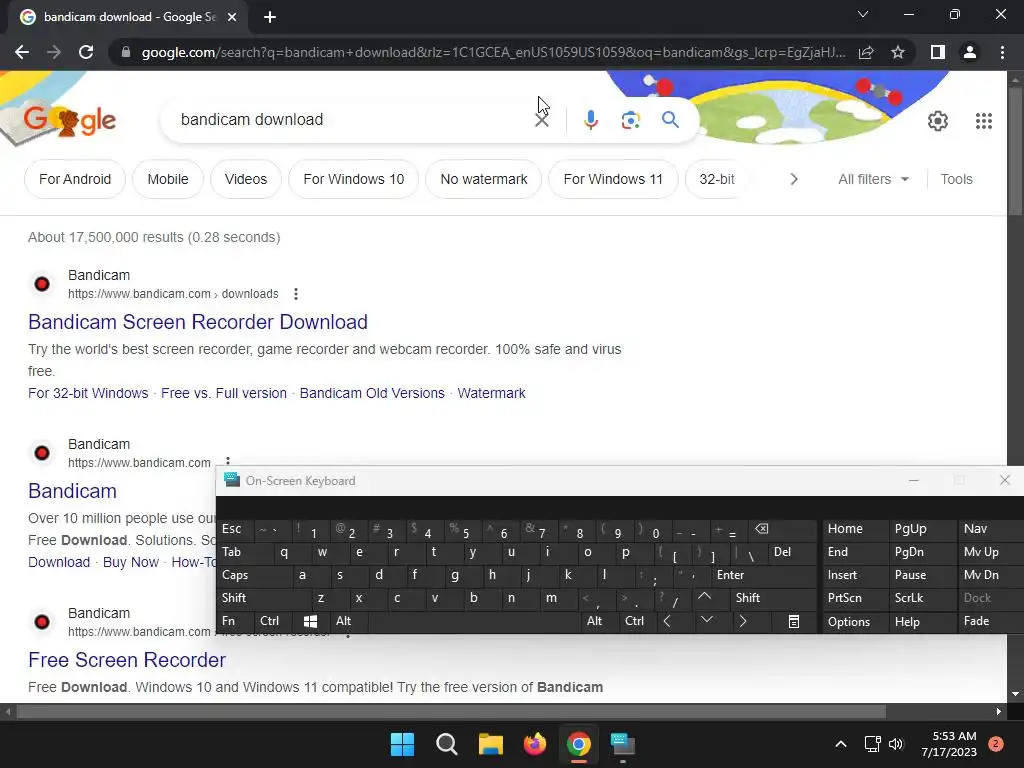1024x768 pixels.
Task: Click the horizontal scrollbar at page bottom
Action: click(451, 712)
